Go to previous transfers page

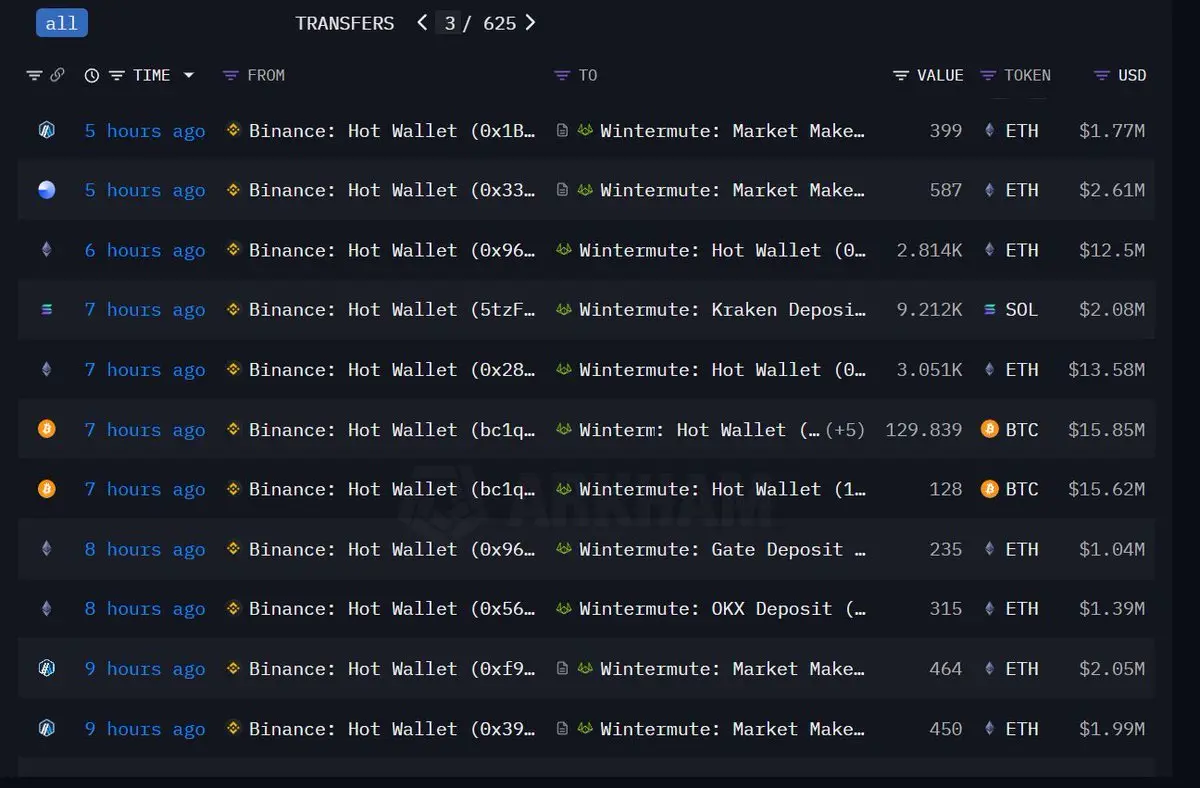[x=422, y=22]
